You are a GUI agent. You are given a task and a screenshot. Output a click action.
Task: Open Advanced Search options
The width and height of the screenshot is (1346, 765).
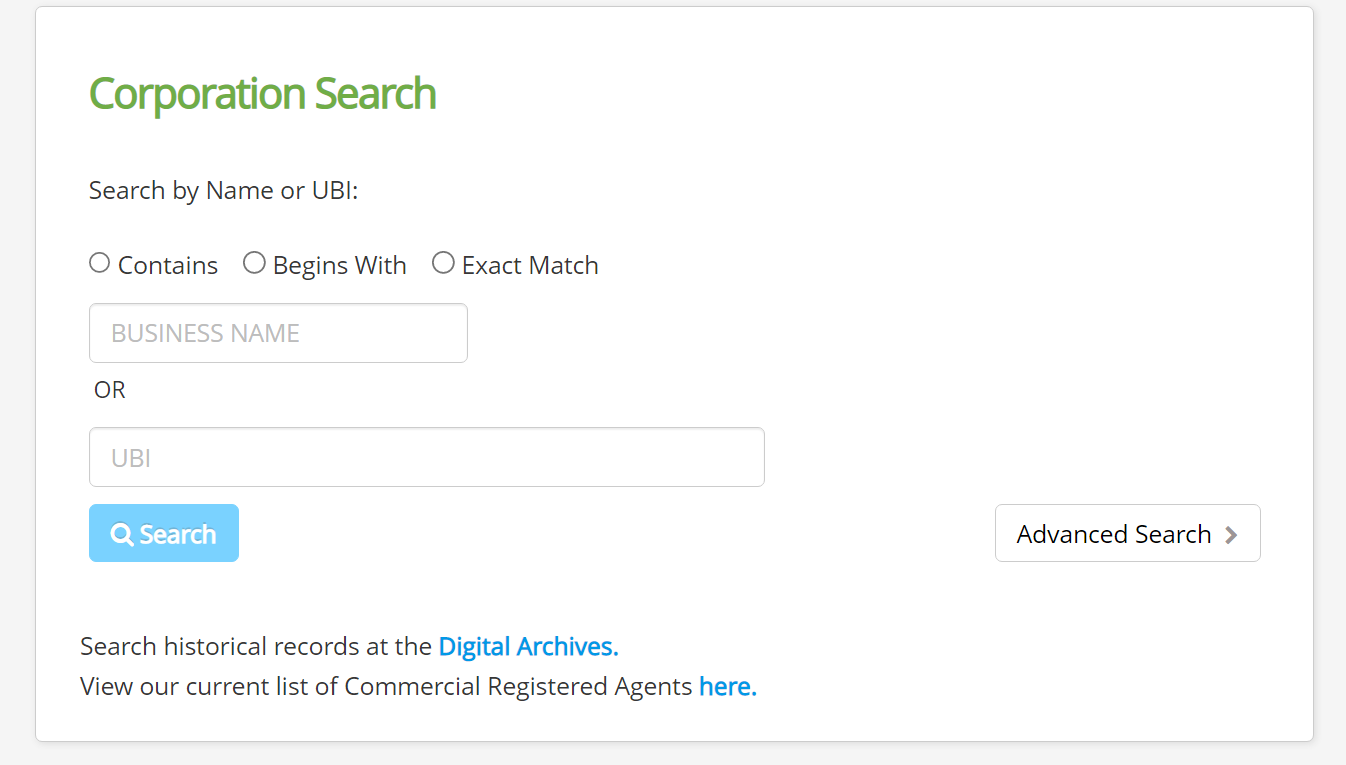1128,533
